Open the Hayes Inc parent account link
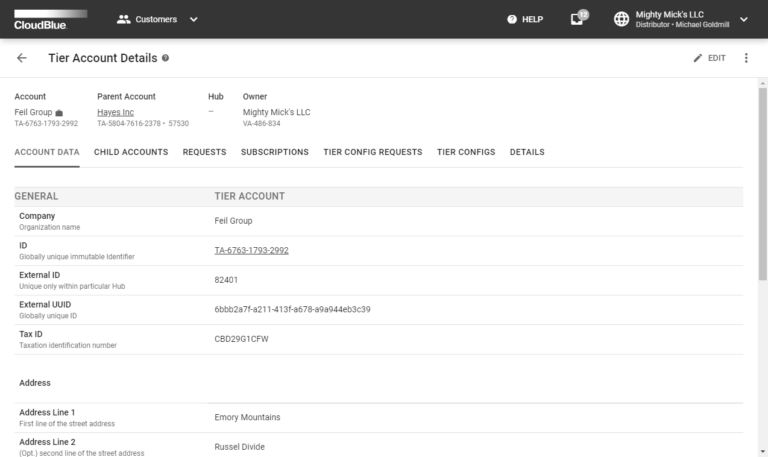768x457 pixels. [x=115, y=112]
